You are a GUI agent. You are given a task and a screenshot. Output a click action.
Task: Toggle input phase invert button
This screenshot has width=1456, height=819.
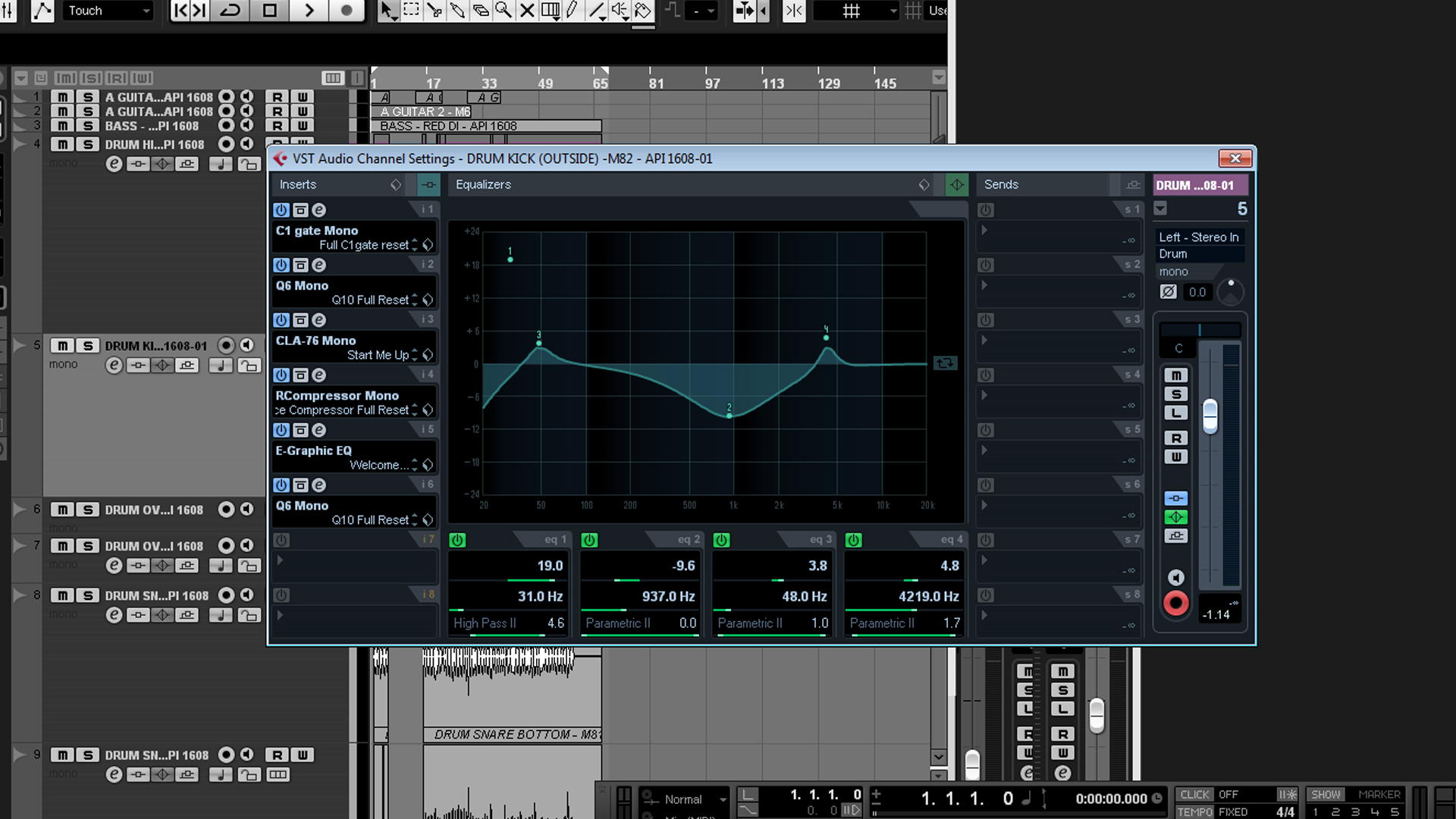pos(1169,292)
